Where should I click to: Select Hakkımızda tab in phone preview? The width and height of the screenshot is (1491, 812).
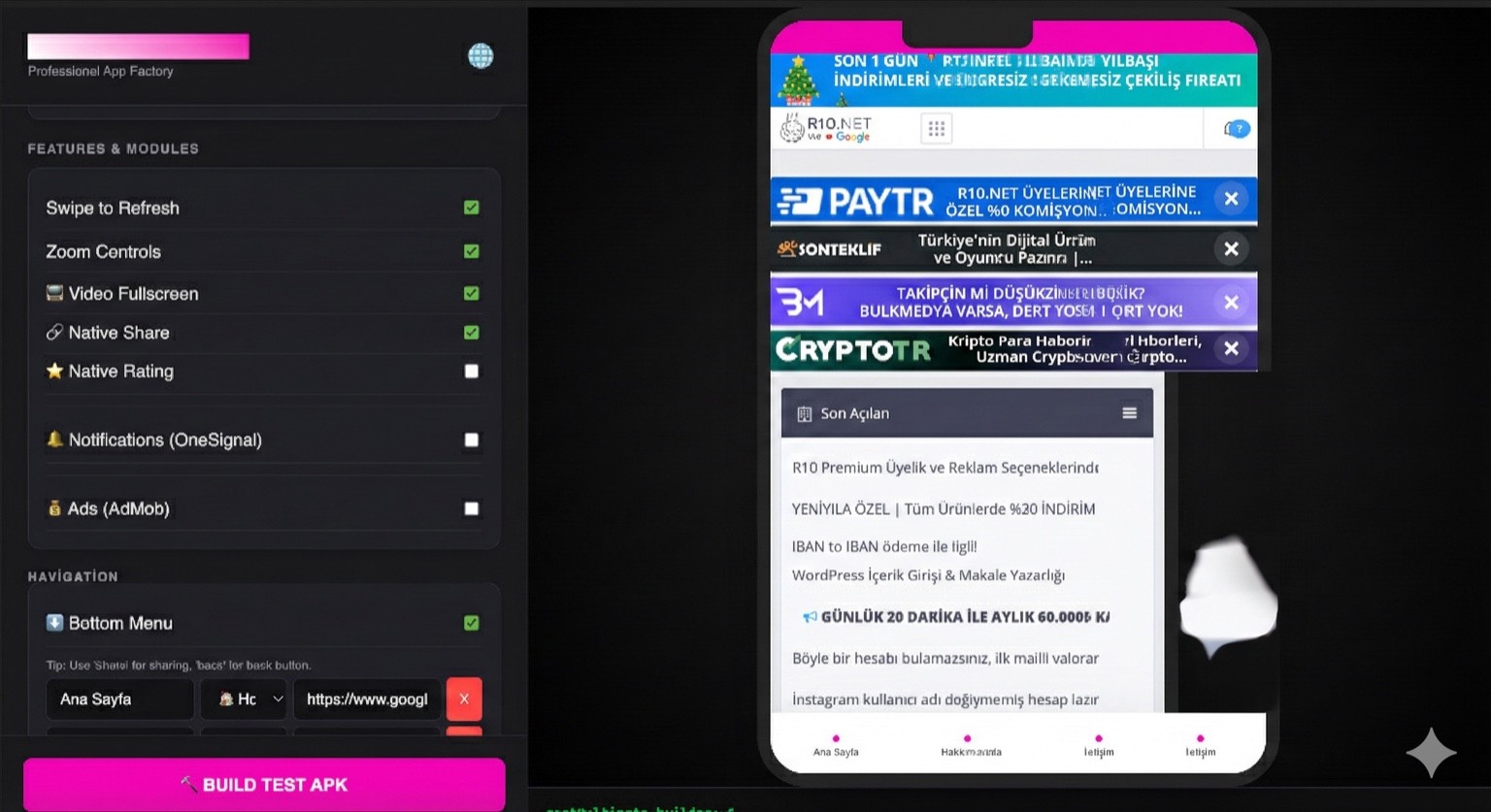click(970, 746)
